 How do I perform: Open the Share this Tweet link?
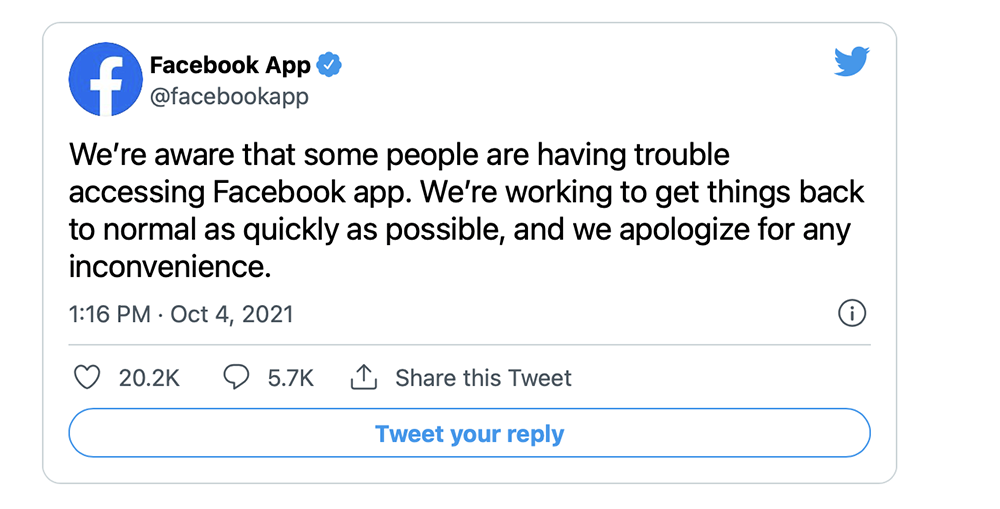(483, 378)
